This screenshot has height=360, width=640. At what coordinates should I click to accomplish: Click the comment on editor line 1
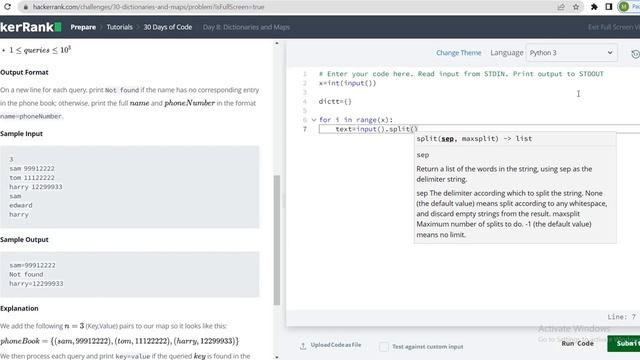pos(461,74)
